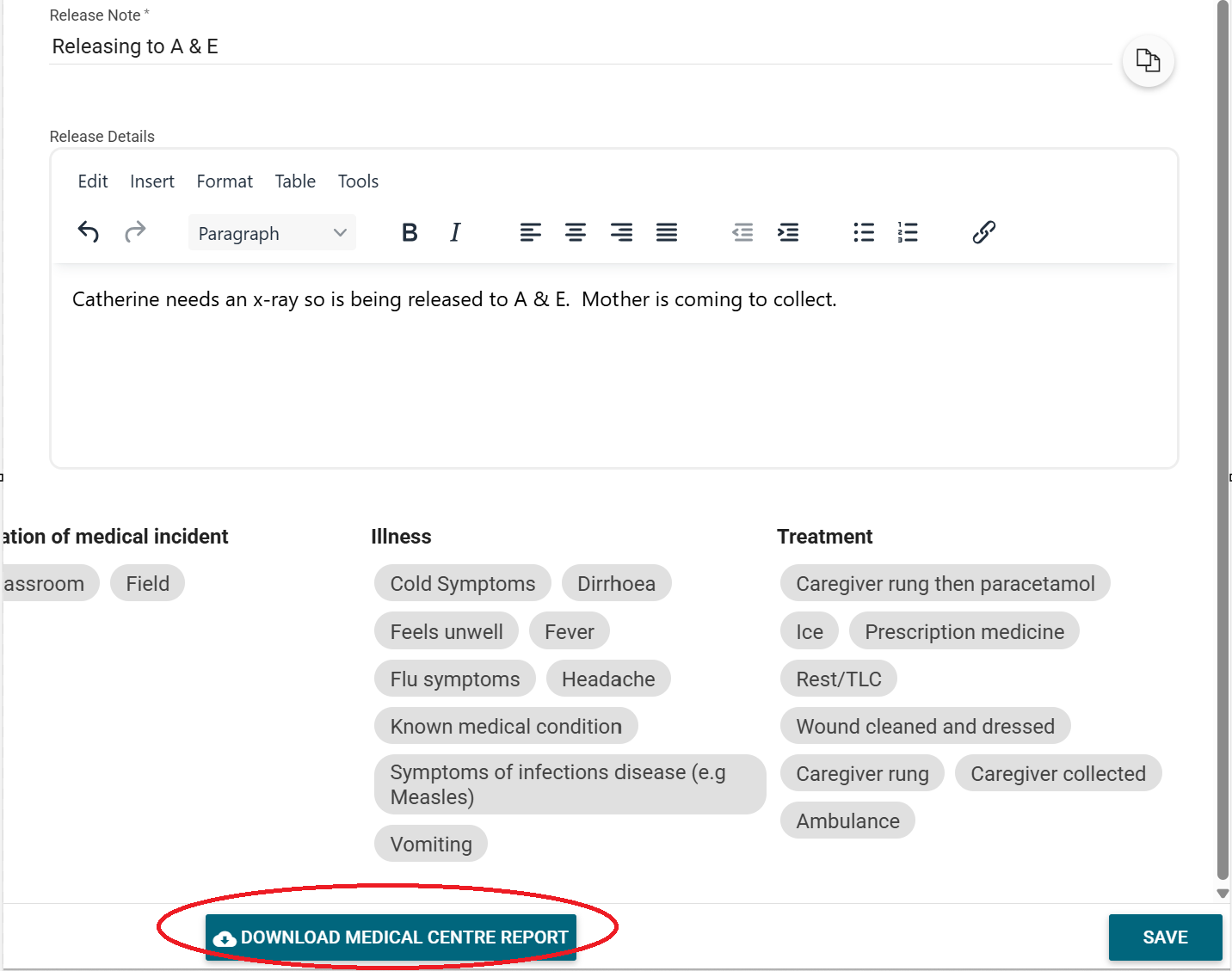Insert a numbered list

click(908, 232)
